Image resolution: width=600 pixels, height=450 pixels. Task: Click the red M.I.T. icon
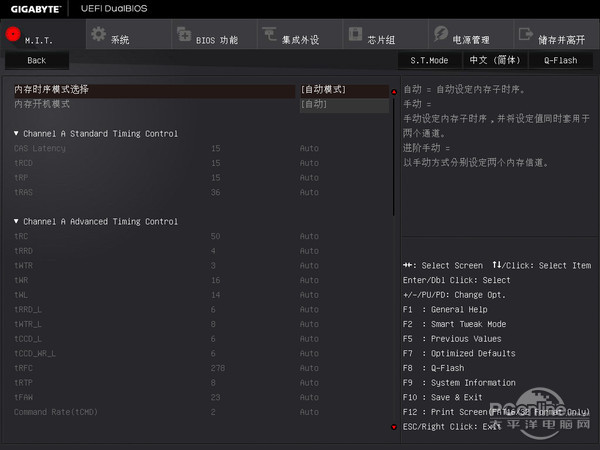coord(14,34)
